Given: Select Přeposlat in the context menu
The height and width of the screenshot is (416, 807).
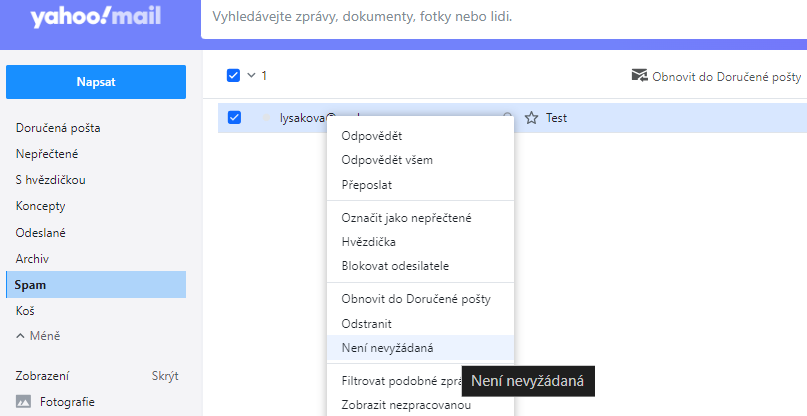Looking at the screenshot, I should click(364, 185).
